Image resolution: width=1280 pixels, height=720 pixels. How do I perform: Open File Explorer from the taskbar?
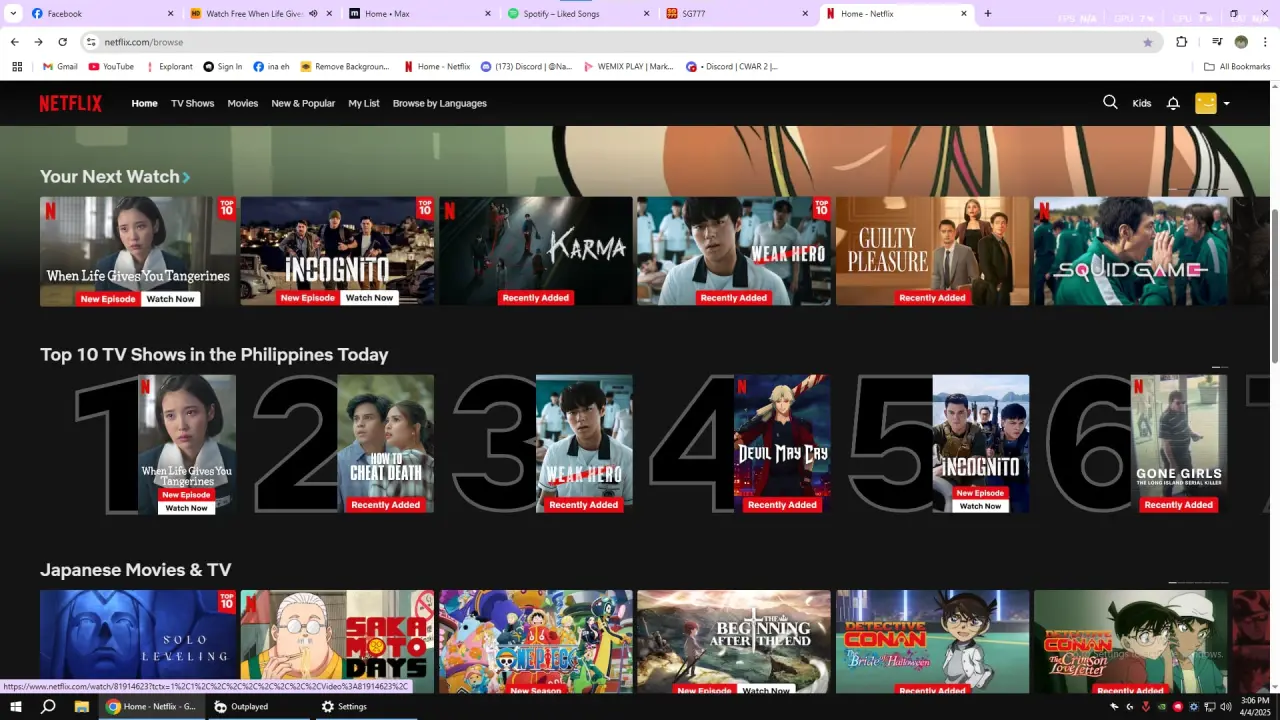point(82,706)
